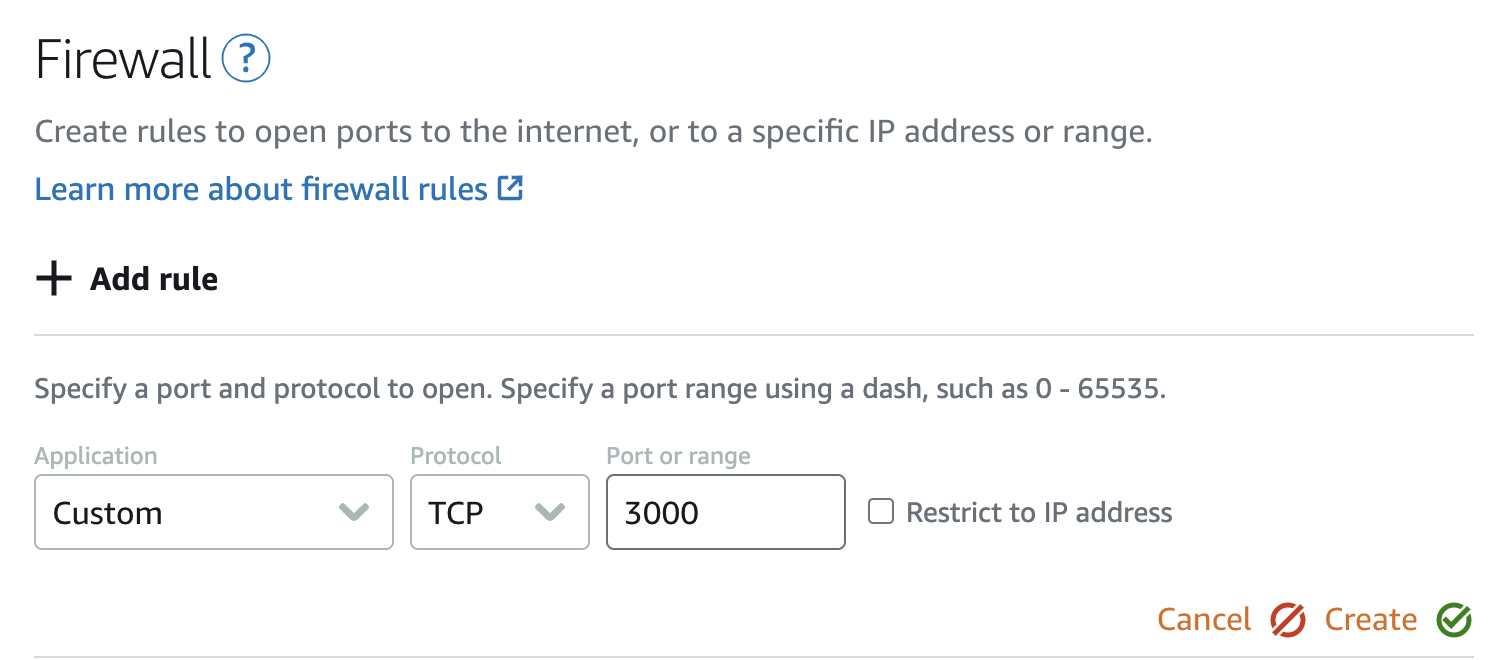Click the Firewall section heading
Viewport: 1498px width, 660px height.
pyautogui.click(x=123, y=61)
